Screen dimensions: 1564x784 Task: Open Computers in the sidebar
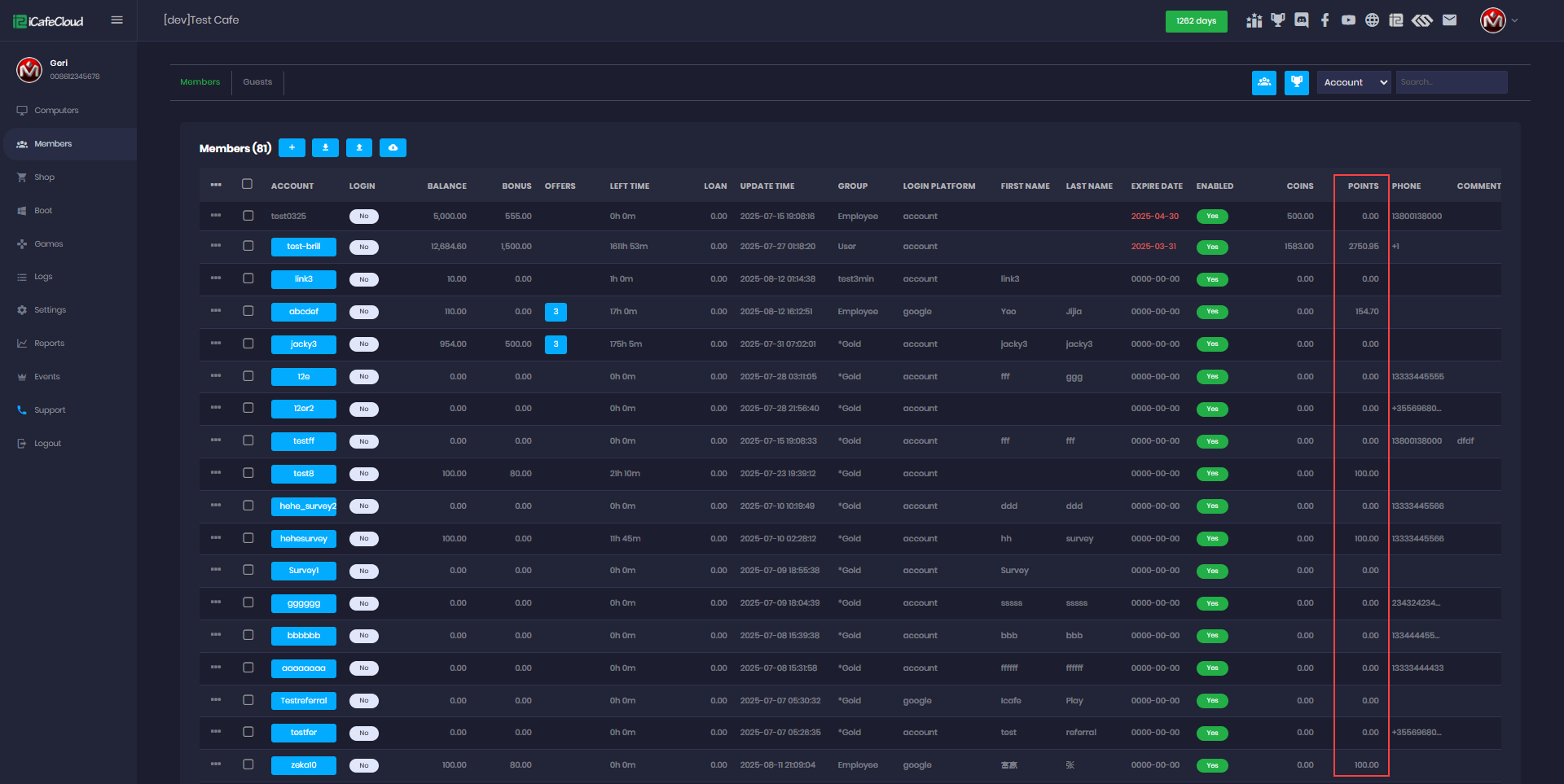point(56,111)
